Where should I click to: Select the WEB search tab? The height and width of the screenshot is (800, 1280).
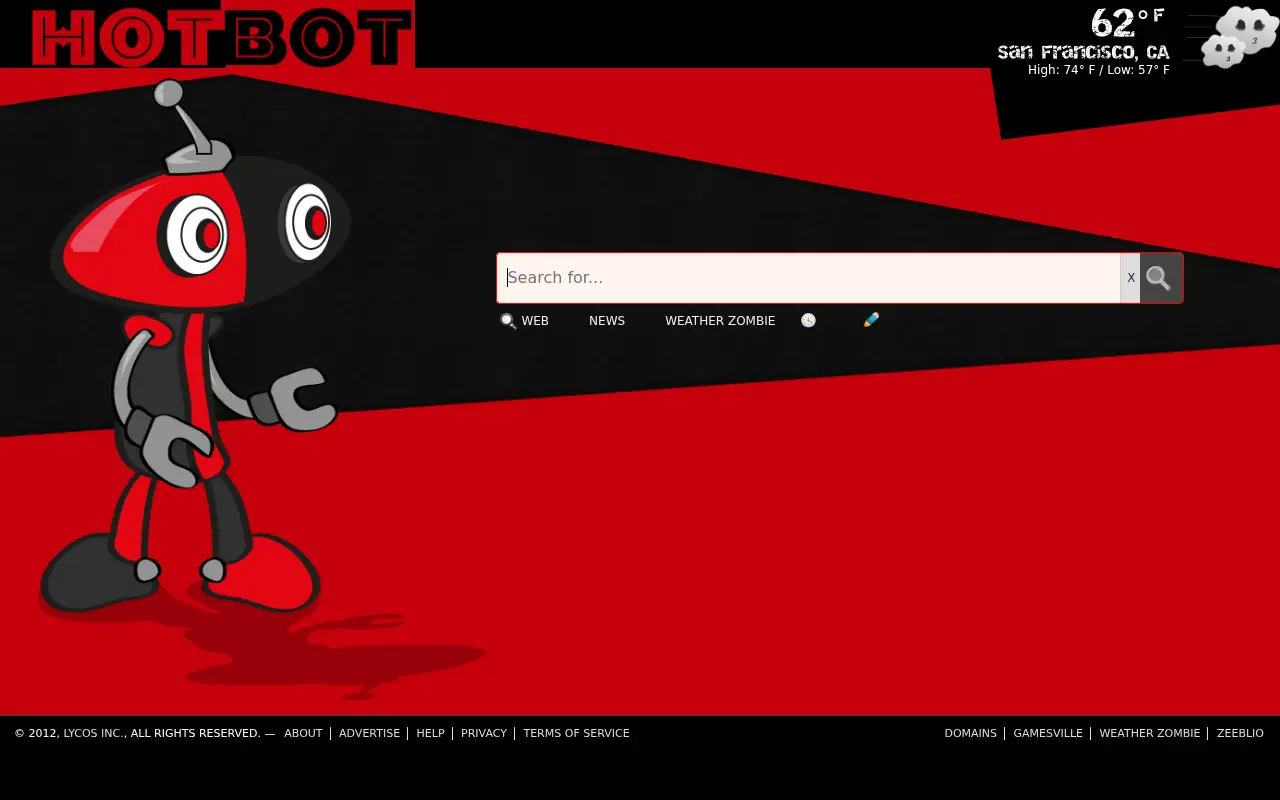pyautogui.click(x=535, y=321)
